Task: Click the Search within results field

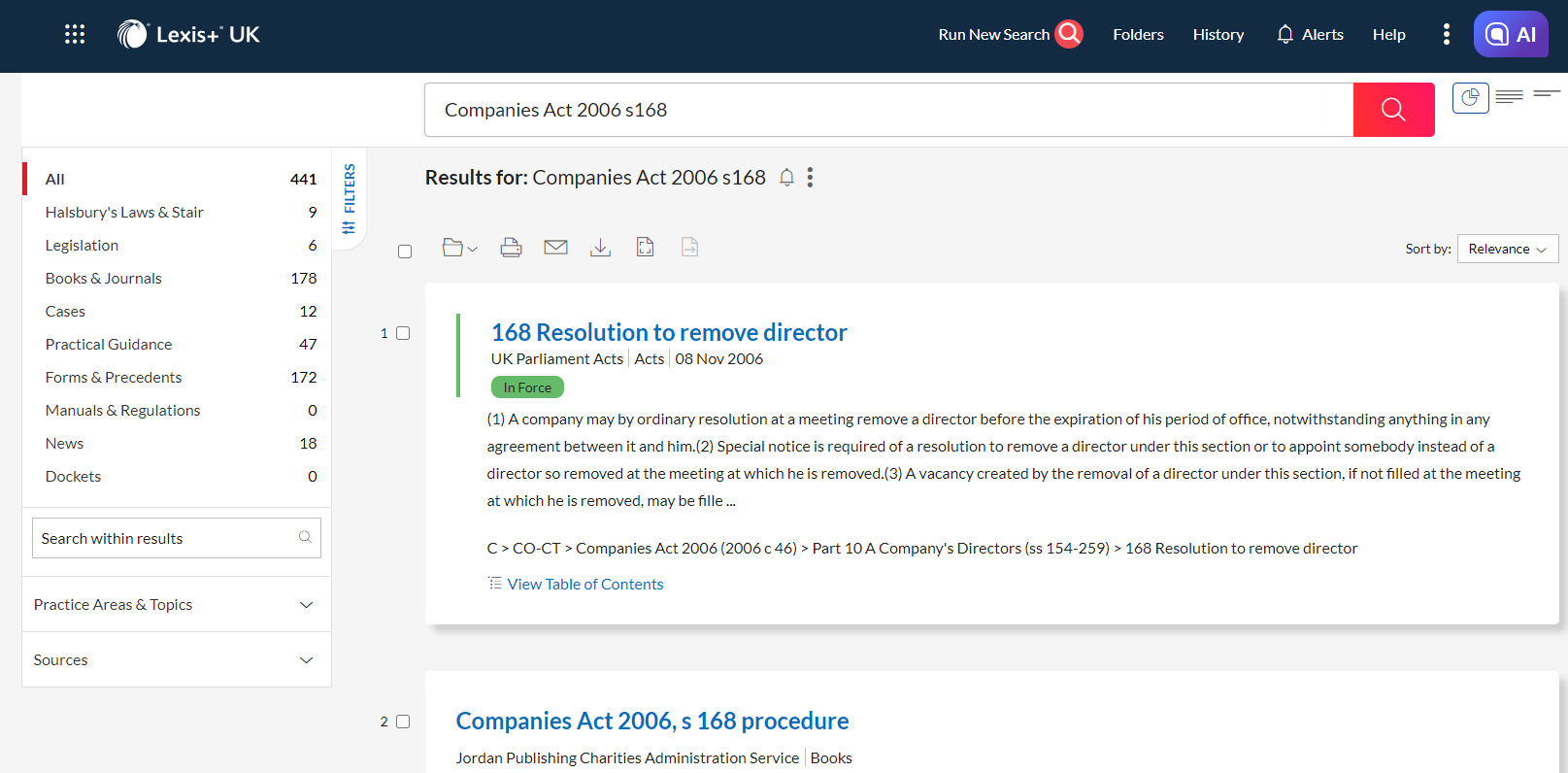Action: point(165,538)
